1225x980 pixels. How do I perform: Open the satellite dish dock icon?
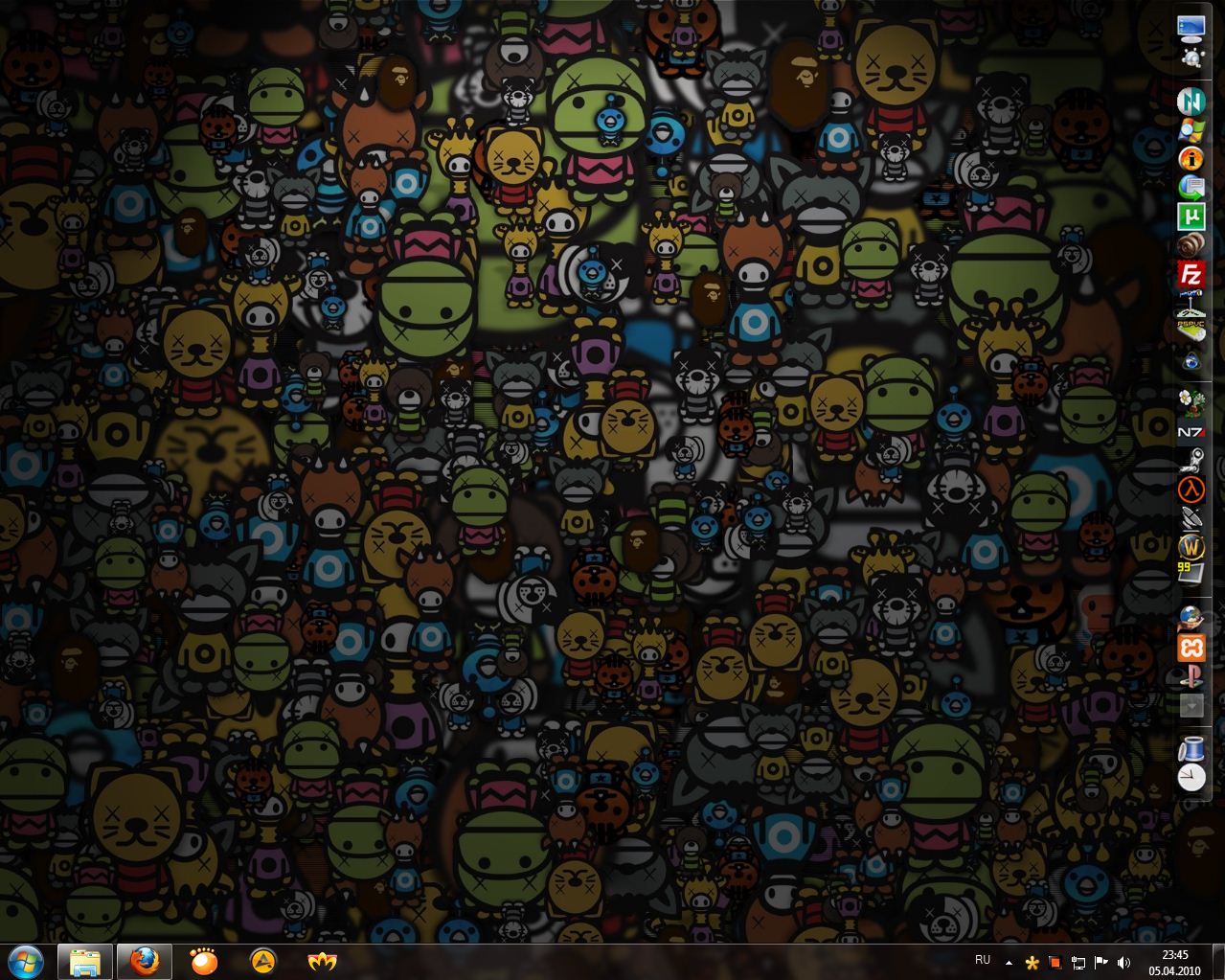point(1191,518)
